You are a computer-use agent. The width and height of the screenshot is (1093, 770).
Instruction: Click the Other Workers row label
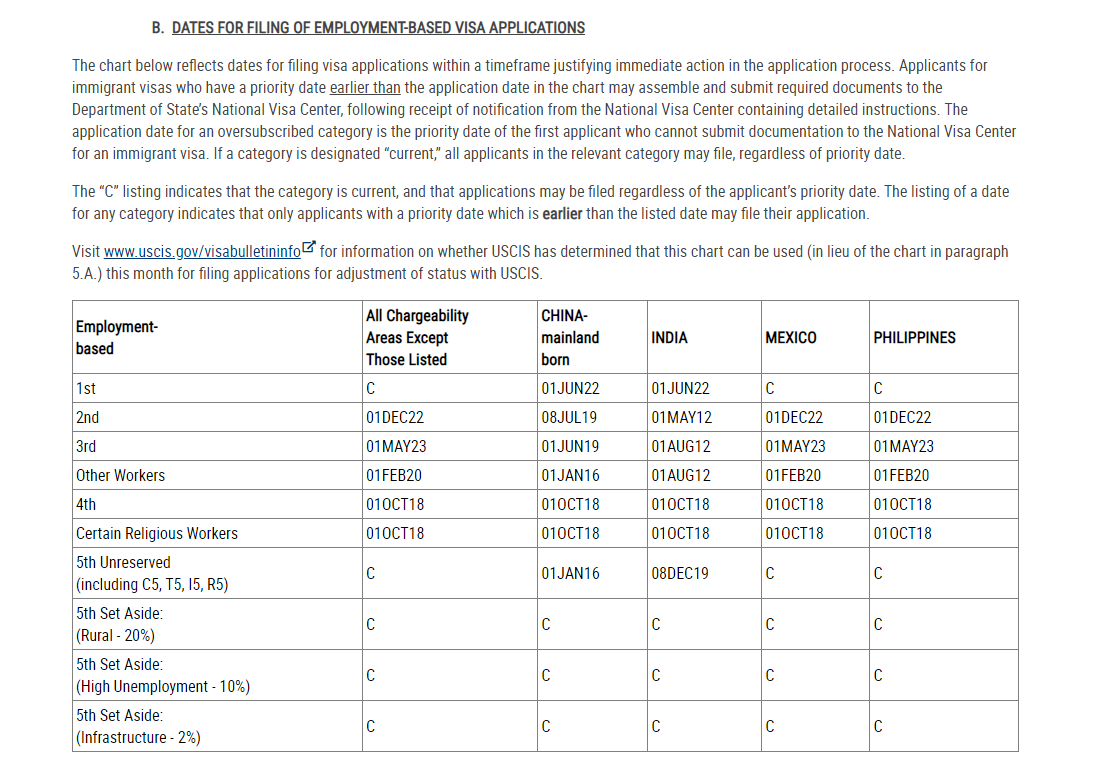tap(121, 475)
